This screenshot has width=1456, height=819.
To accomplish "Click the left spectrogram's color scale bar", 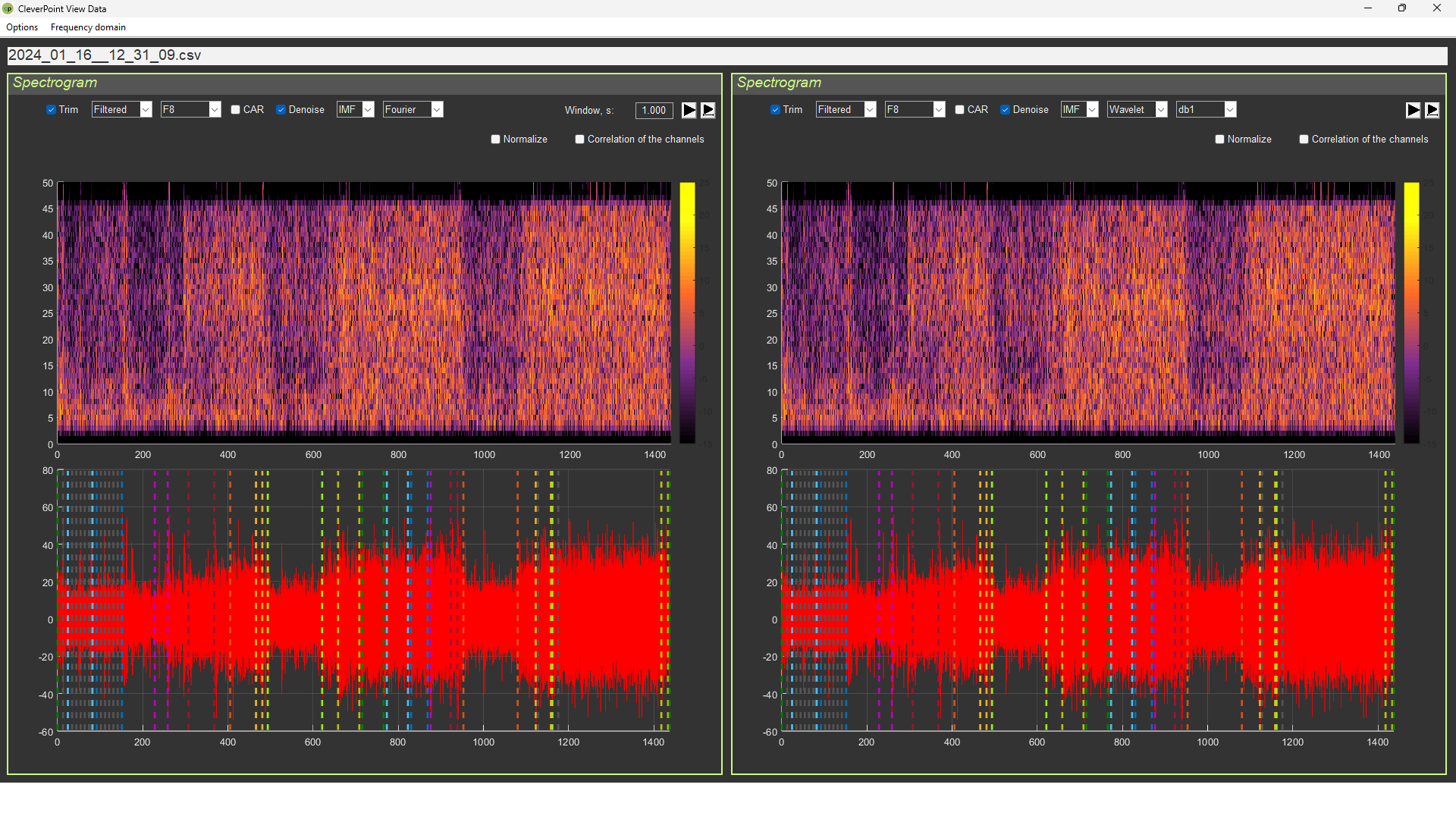I will click(687, 312).
